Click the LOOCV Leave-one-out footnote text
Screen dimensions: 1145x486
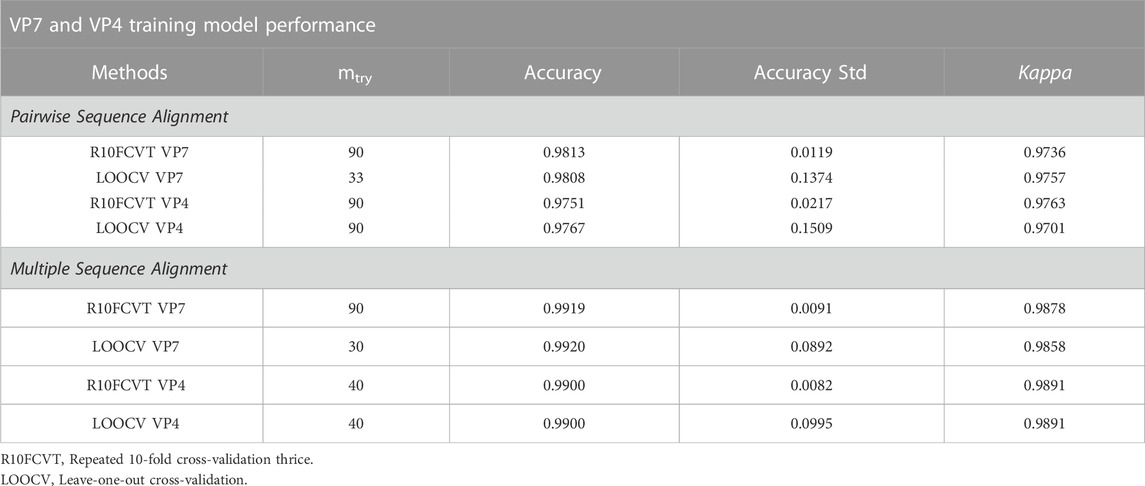click(x=135, y=479)
